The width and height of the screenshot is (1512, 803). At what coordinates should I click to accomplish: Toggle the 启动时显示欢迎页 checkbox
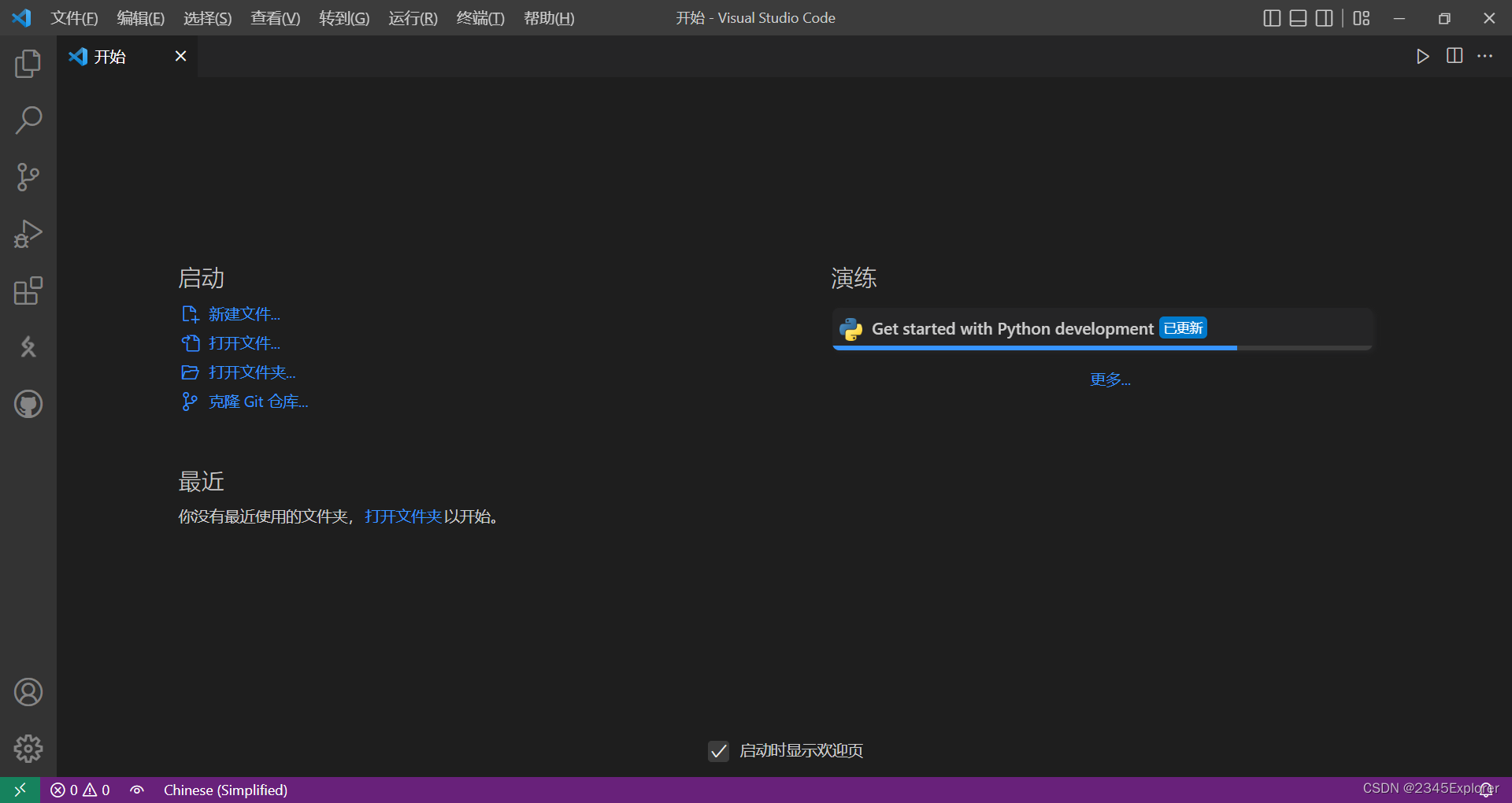coord(718,751)
